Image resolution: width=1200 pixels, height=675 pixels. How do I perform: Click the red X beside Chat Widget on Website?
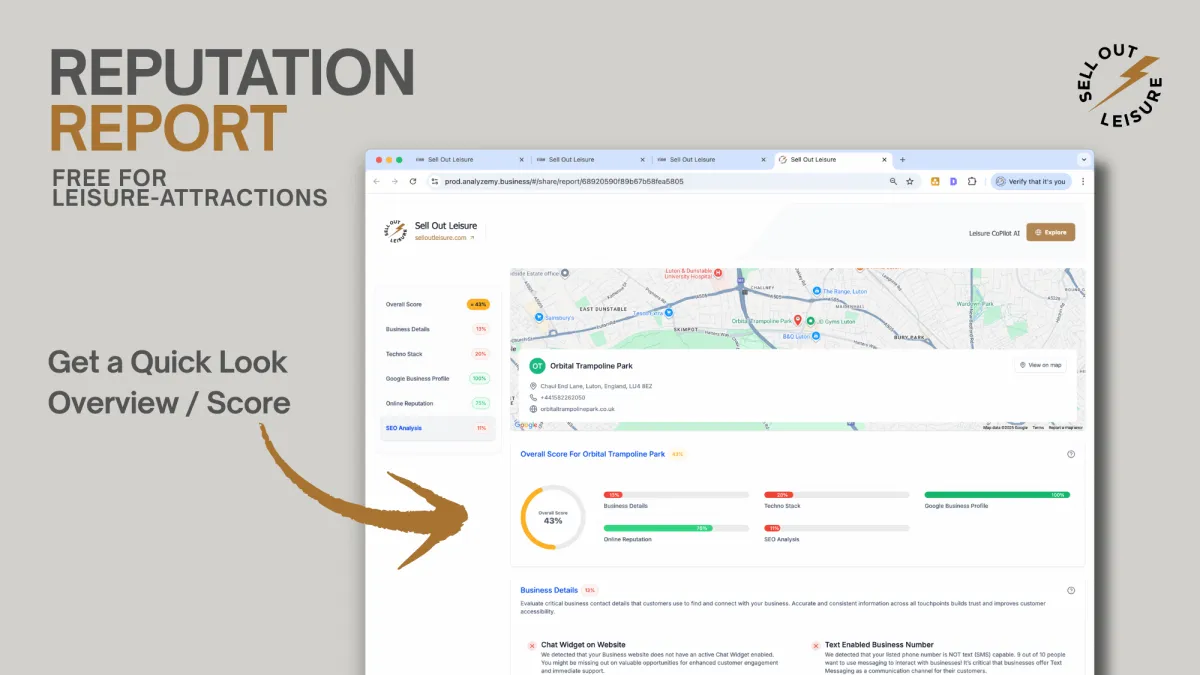tap(532, 646)
